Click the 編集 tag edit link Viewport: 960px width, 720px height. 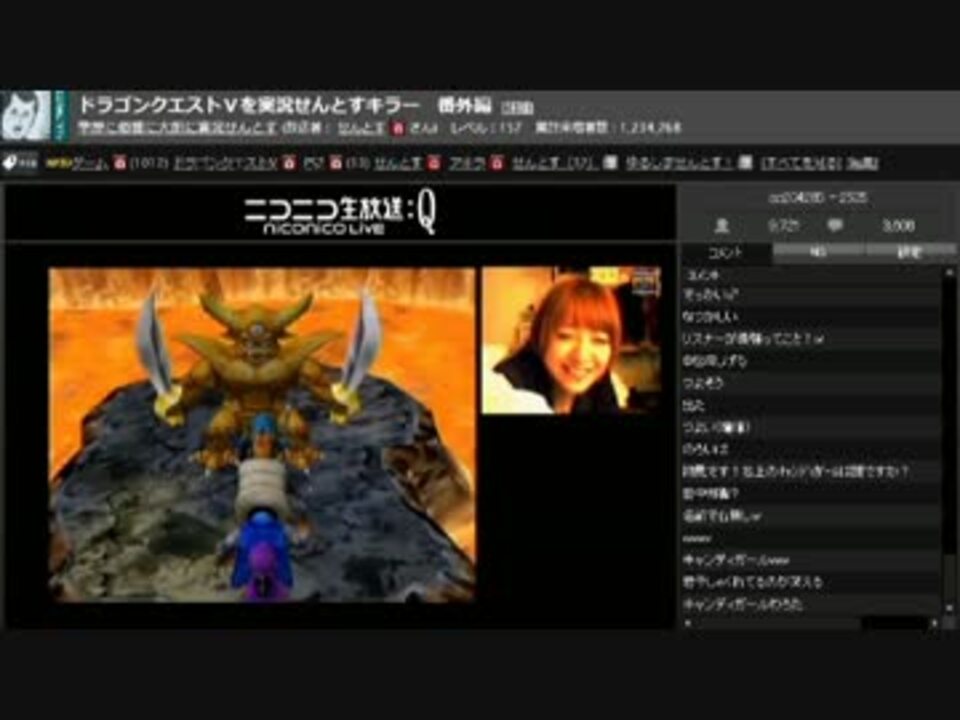[x=862, y=163]
